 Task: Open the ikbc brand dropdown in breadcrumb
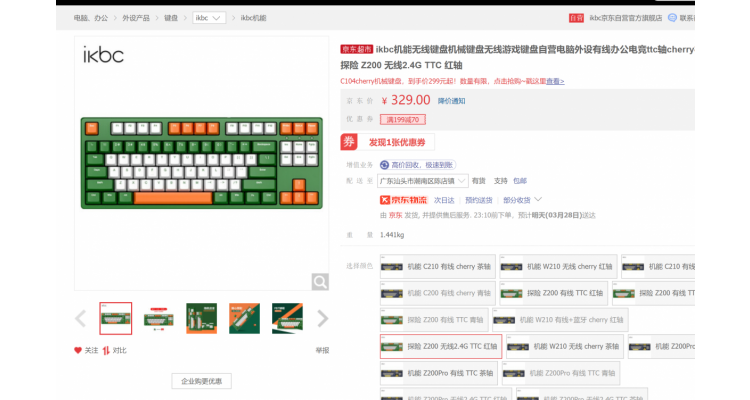click(209, 18)
